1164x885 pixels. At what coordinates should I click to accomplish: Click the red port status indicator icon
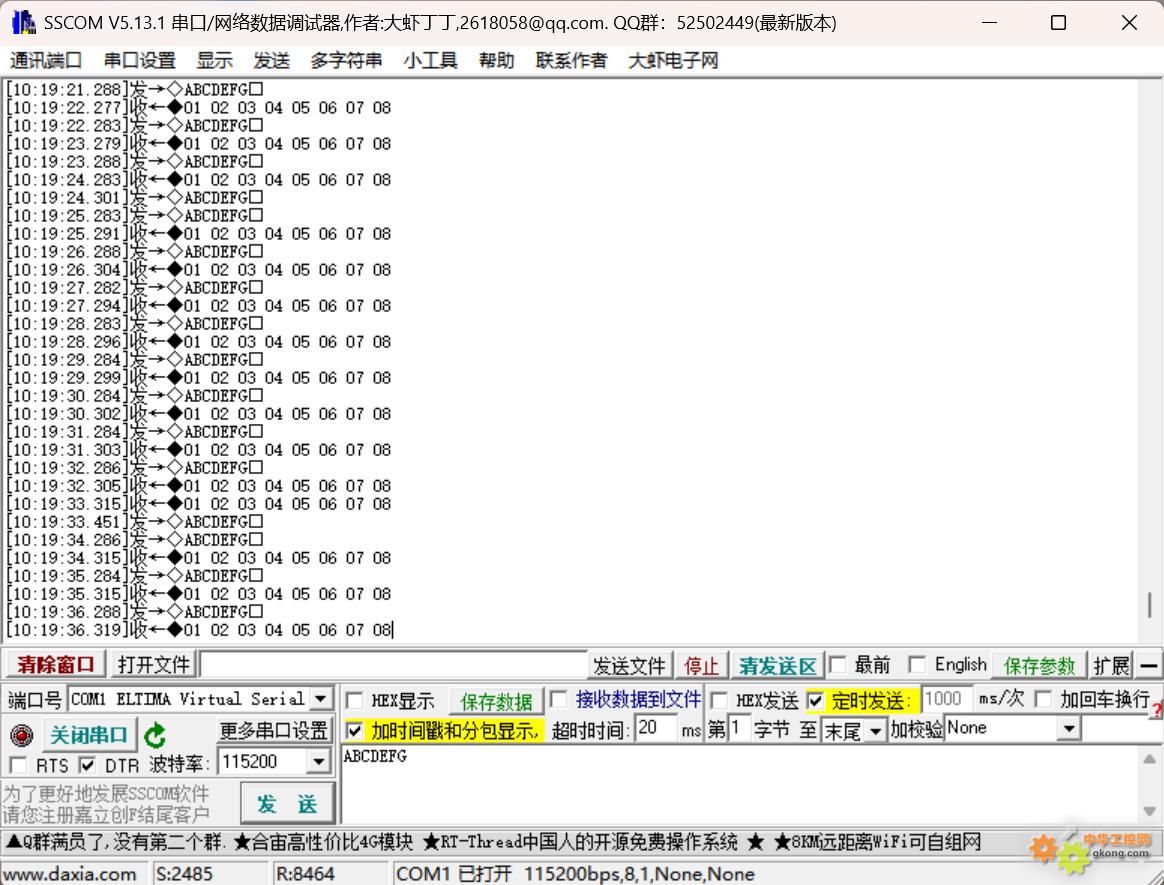click(21, 736)
